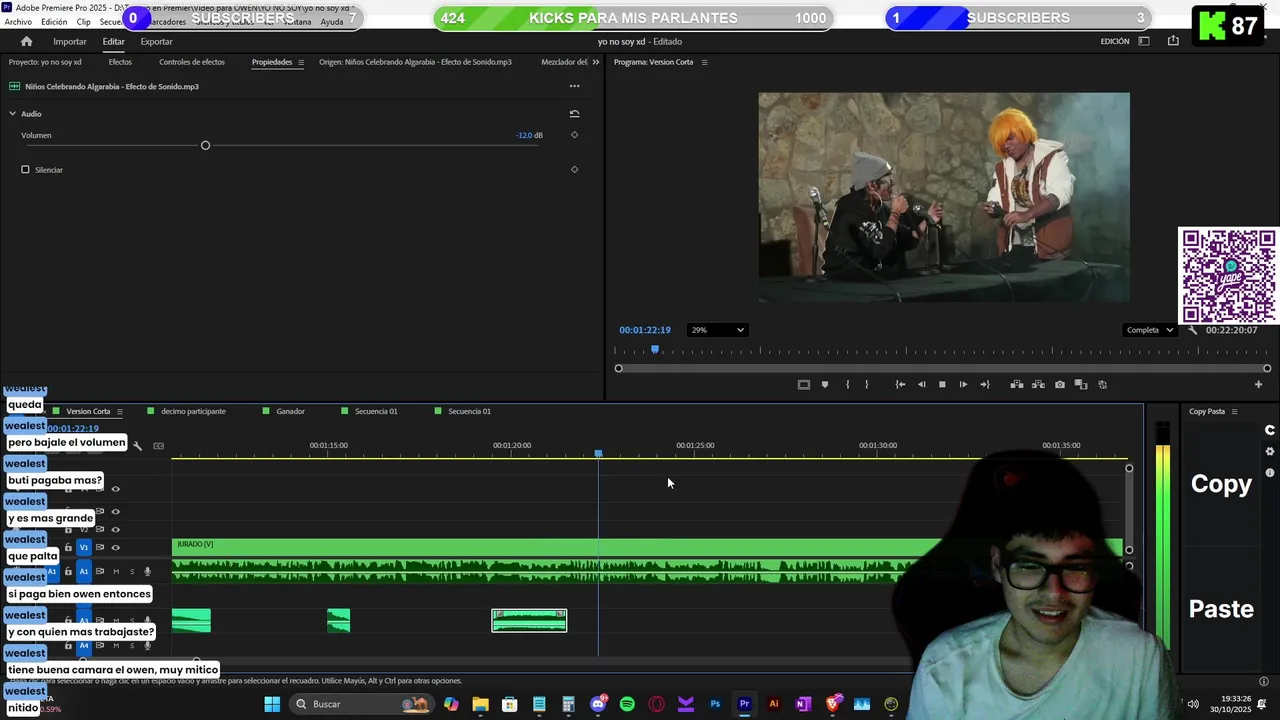Open Version Corta sequence tab menu

pyautogui.click(x=119, y=411)
